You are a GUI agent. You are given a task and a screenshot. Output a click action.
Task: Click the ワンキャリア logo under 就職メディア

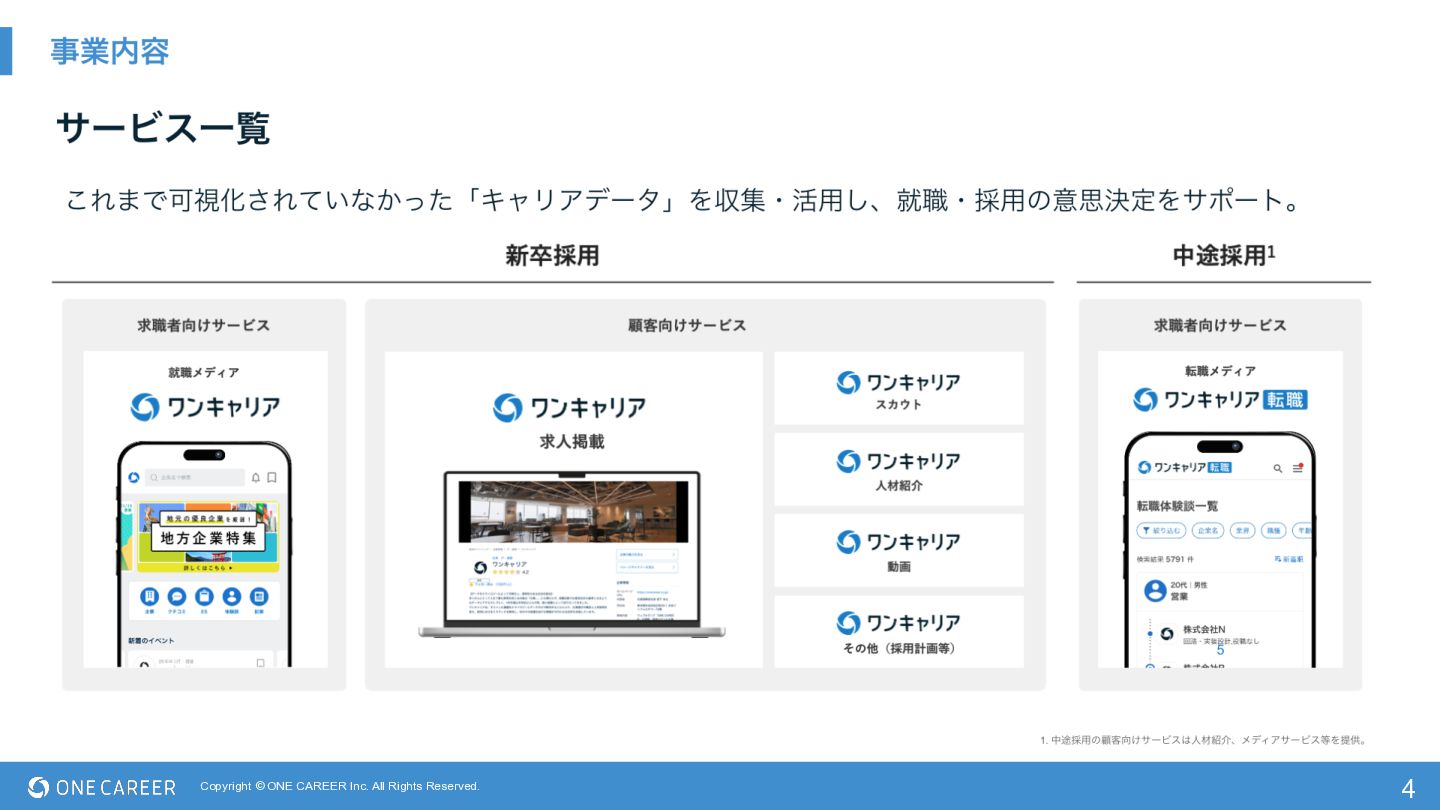click(205, 407)
